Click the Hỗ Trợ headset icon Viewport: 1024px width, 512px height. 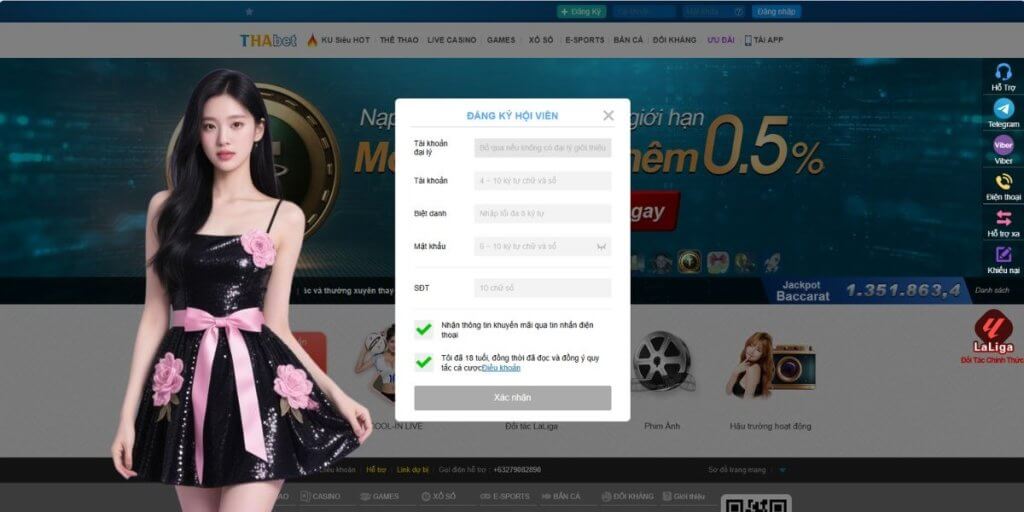click(1003, 73)
